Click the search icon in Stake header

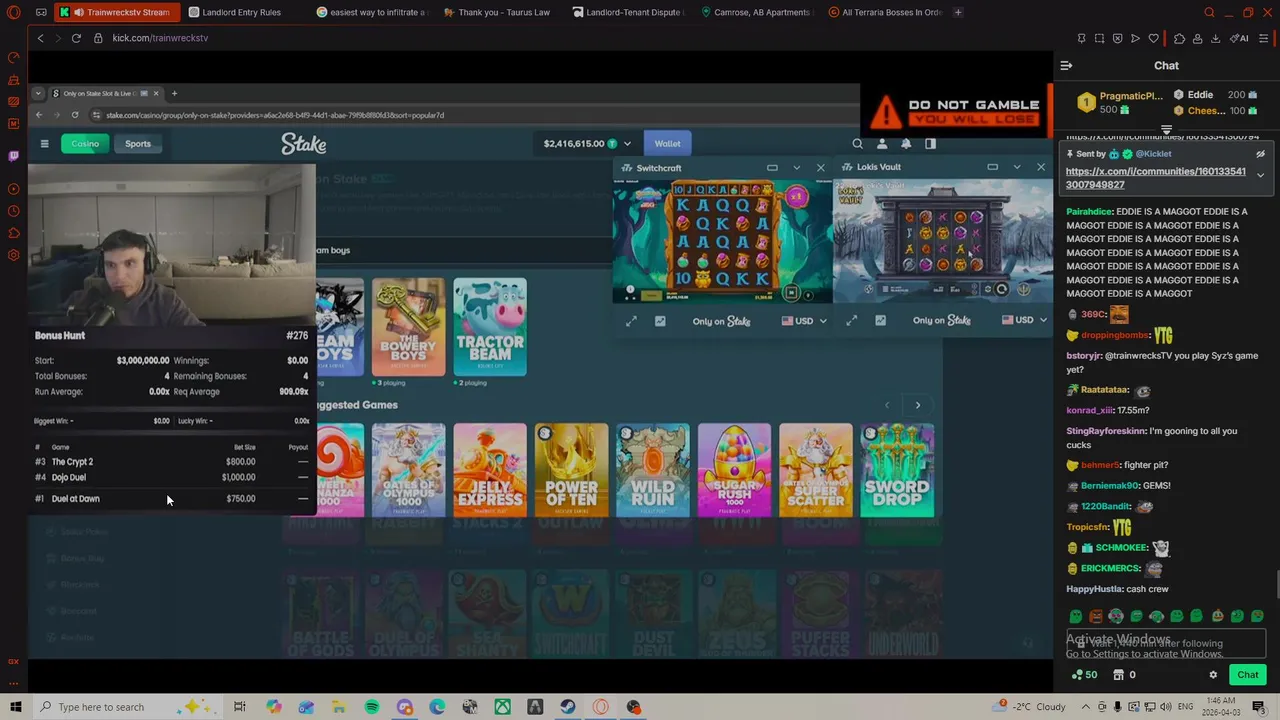coord(857,144)
